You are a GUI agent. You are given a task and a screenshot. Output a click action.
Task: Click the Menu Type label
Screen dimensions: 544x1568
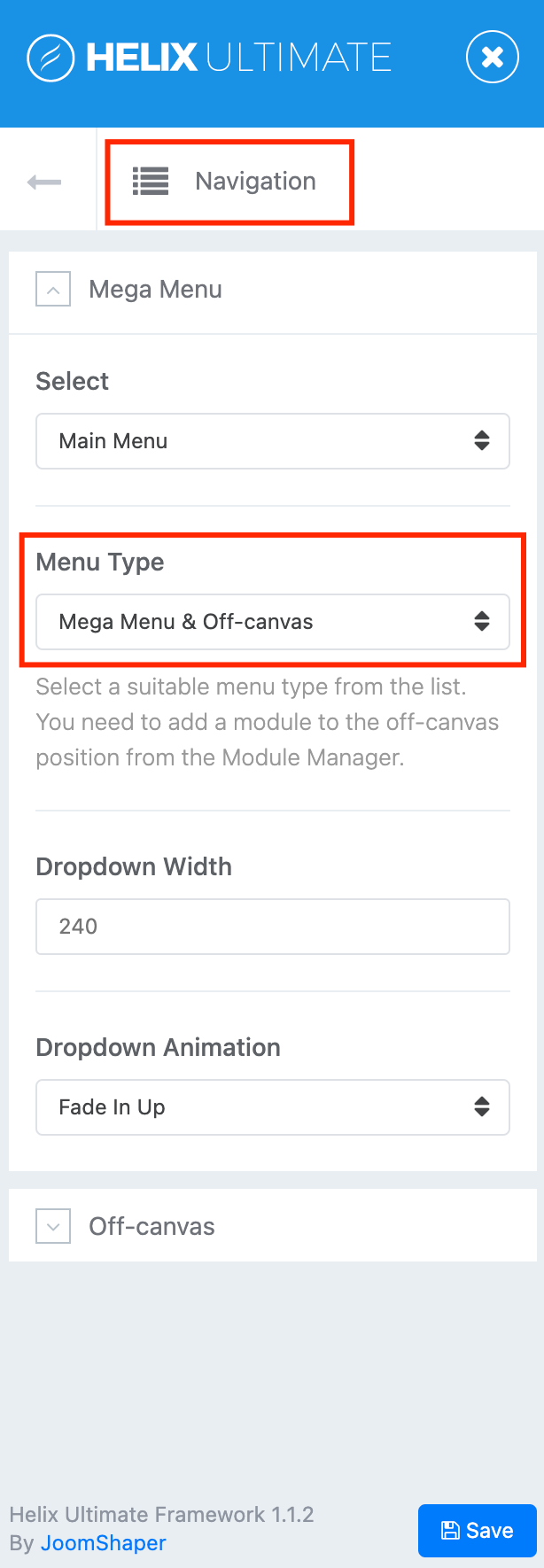point(100,563)
